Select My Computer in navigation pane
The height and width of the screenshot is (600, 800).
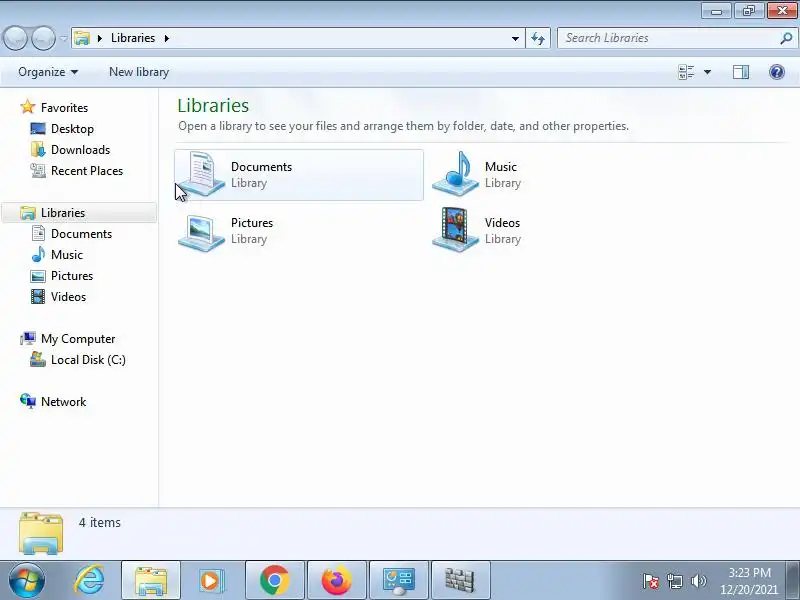[x=78, y=339]
